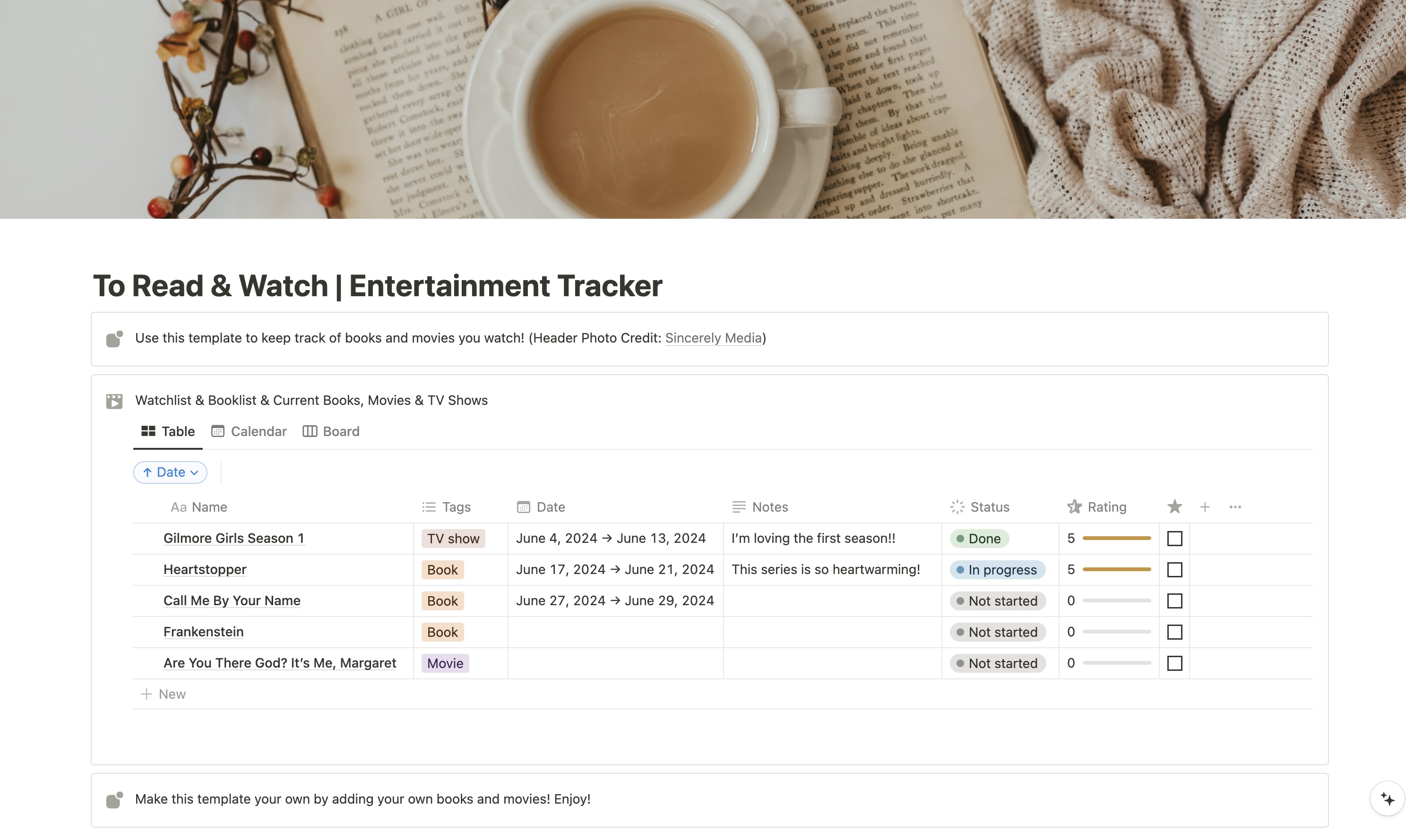Open the three-dots table options menu
Viewport: 1406px width, 840px height.
pos(1235,507)
